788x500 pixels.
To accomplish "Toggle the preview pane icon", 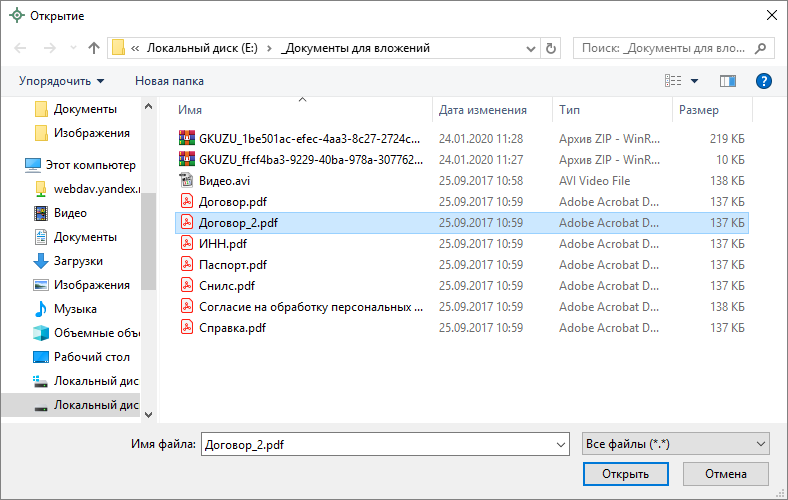I will tap(727, 80).
